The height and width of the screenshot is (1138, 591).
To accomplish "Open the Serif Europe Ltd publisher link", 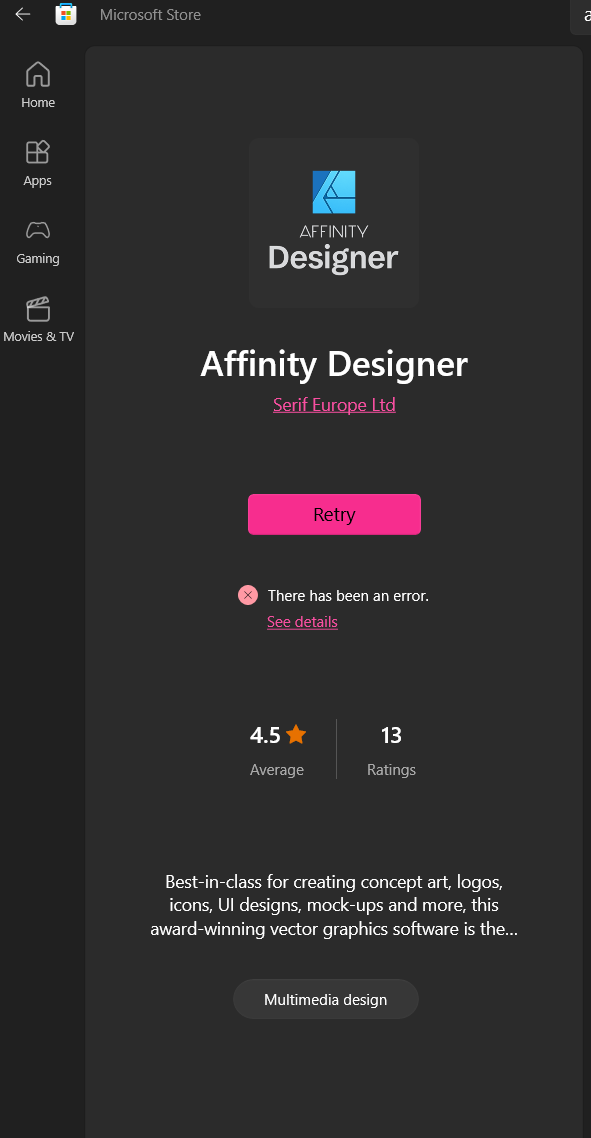I will click(334, 404).
